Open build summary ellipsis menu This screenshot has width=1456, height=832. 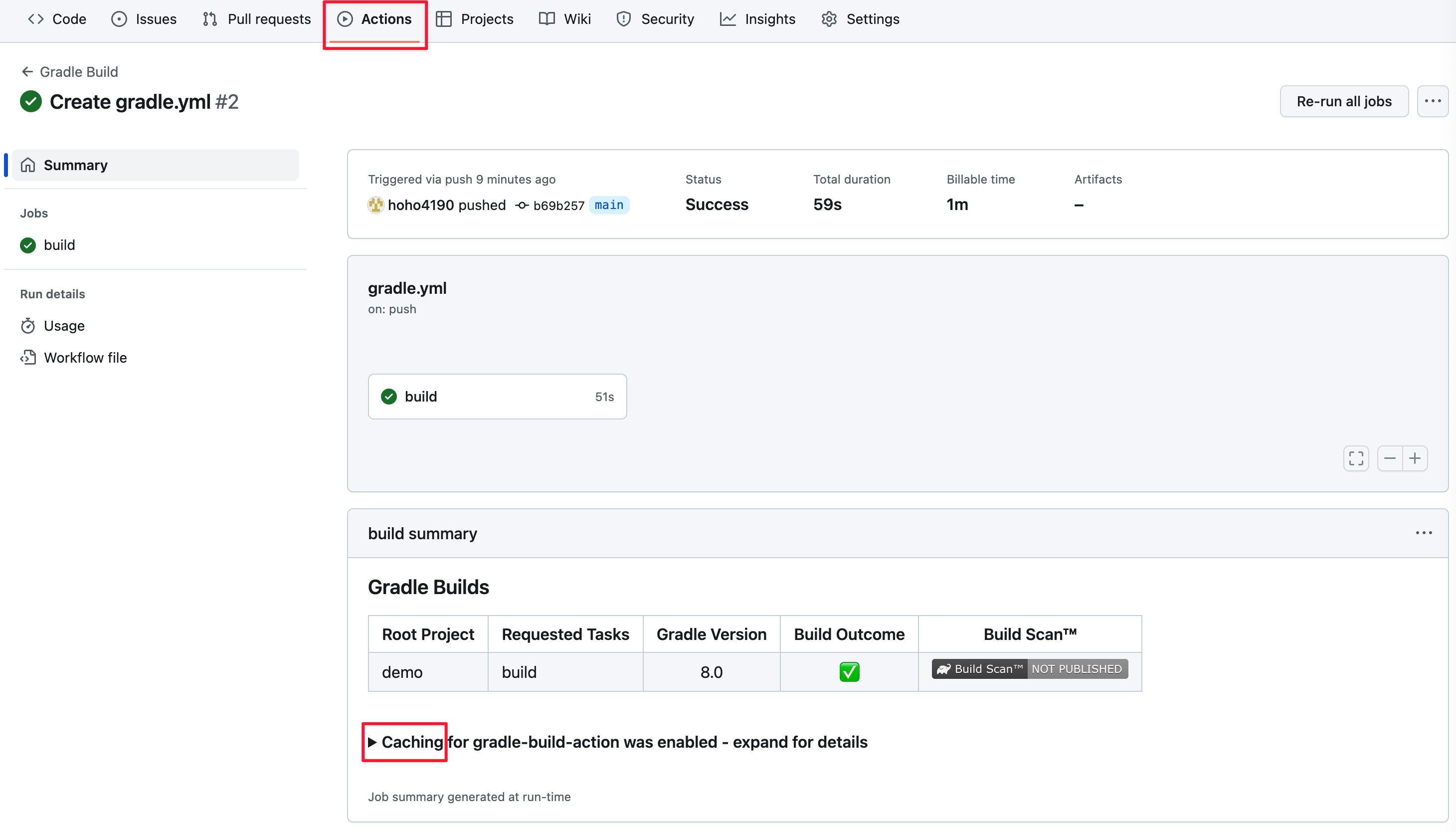click(x=1424, y=533)
